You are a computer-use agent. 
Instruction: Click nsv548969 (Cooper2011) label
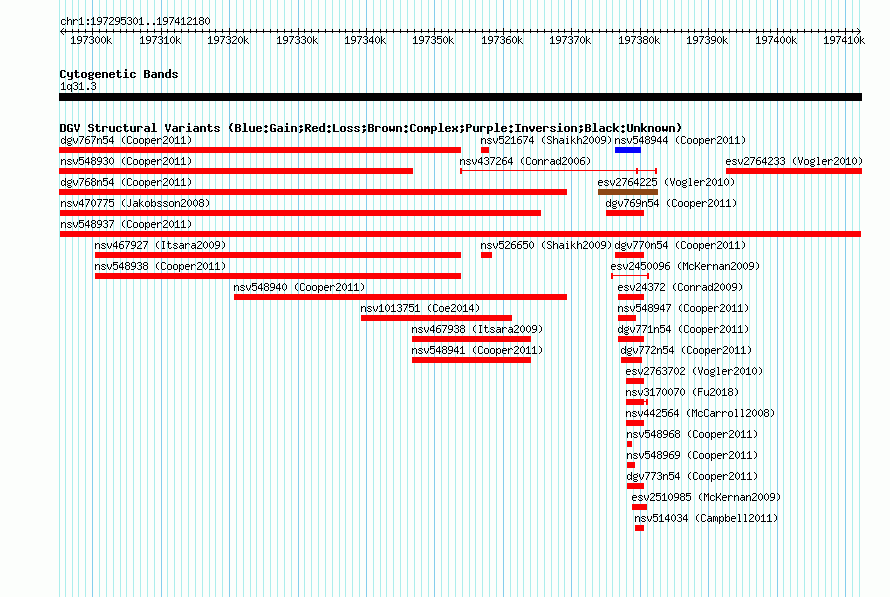pyautogui.click(x=692, y=455)
